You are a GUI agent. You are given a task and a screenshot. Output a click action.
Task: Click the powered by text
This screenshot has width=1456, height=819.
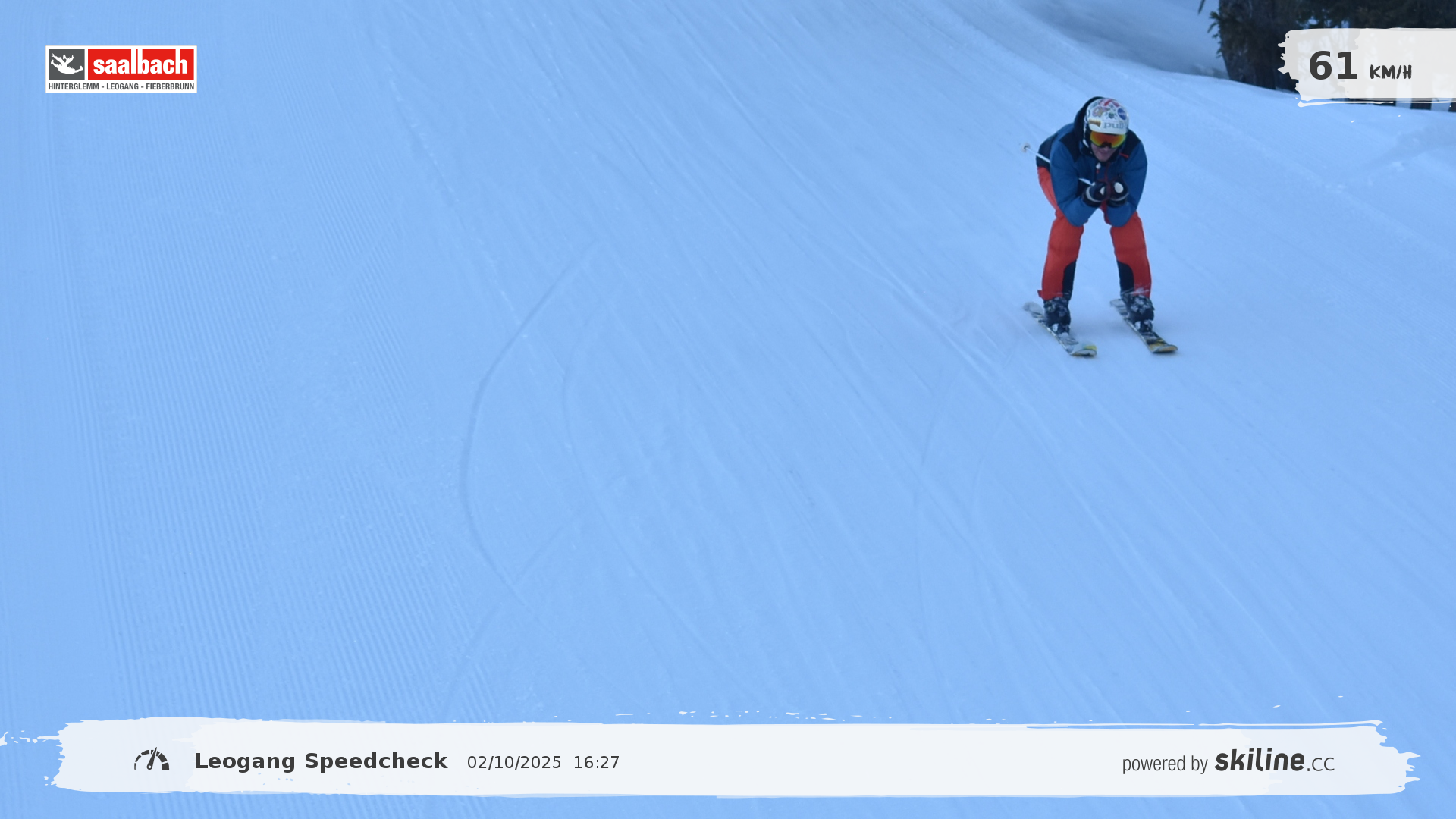pos(1164,764)
